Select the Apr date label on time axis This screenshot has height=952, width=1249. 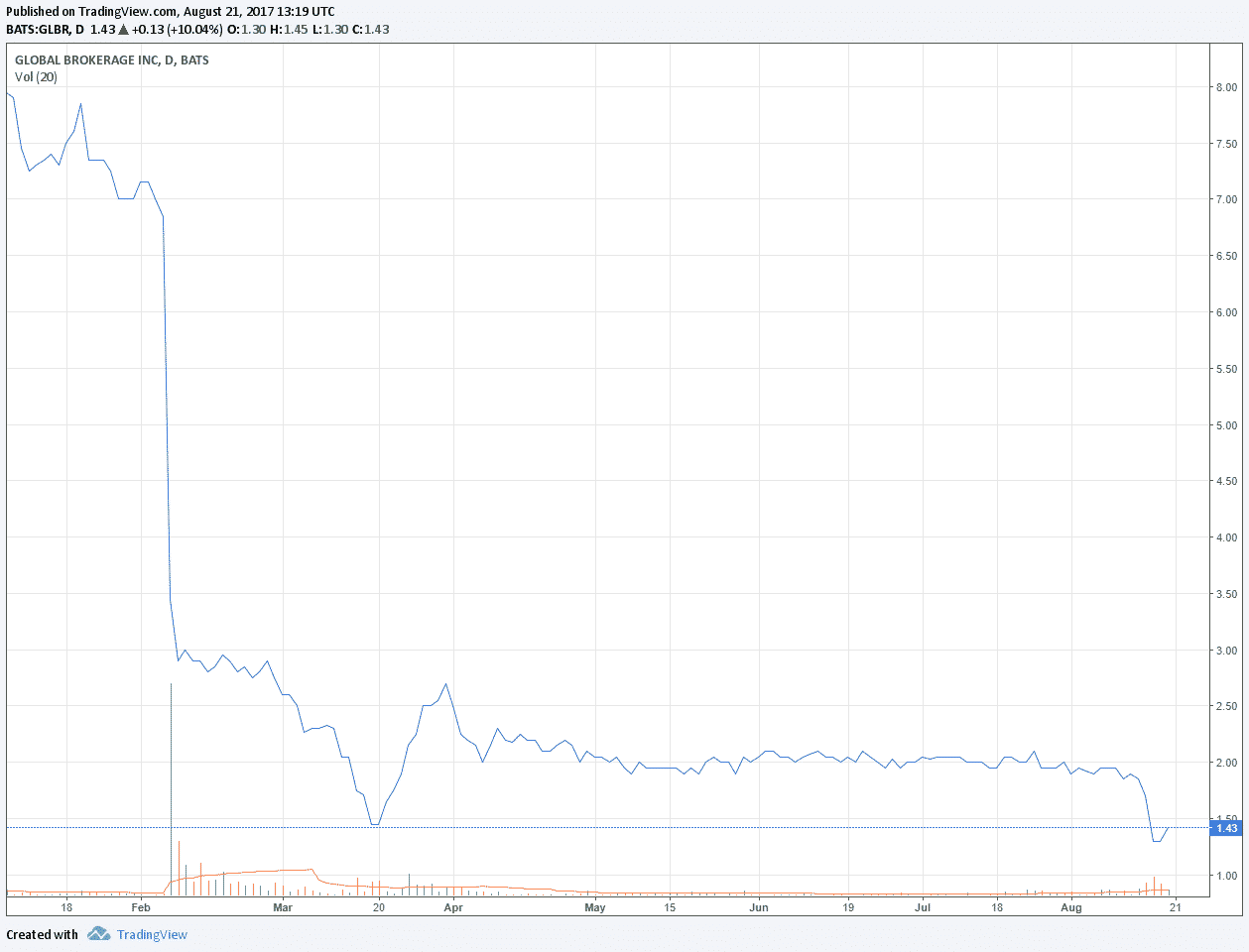(453, 907)
